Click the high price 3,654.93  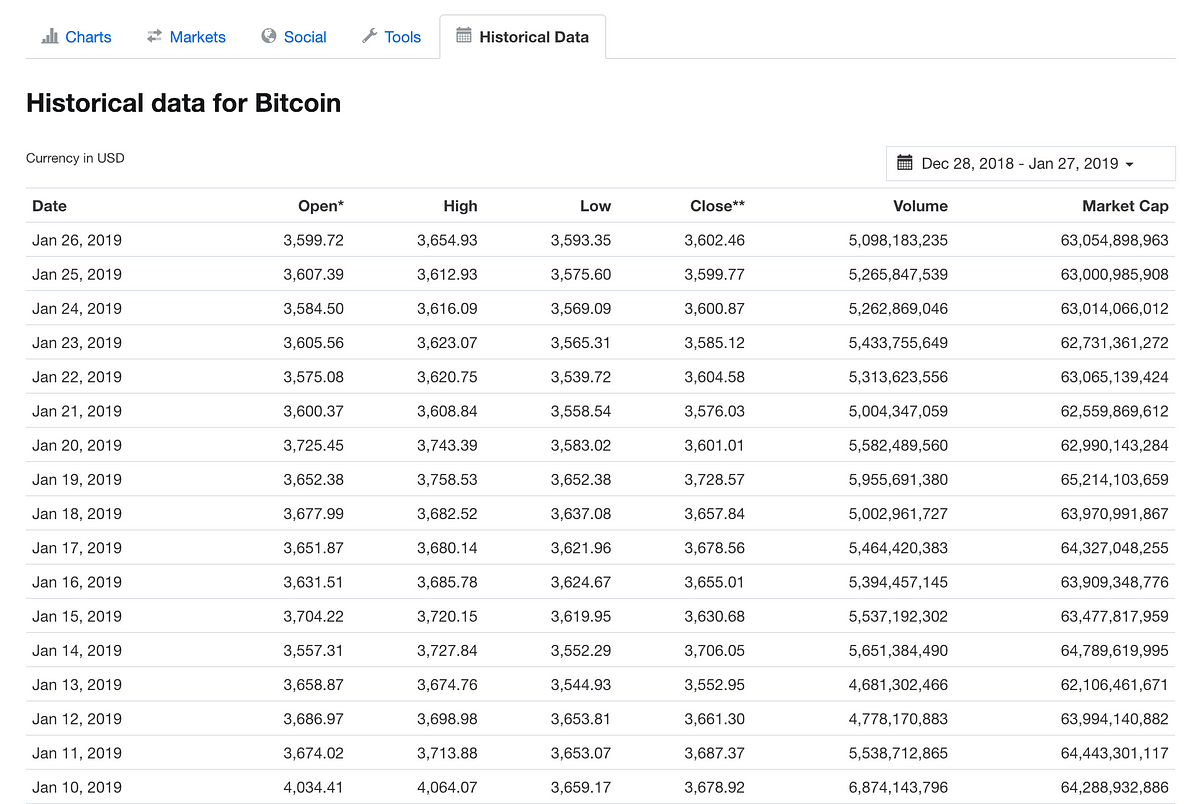[447, 240]
